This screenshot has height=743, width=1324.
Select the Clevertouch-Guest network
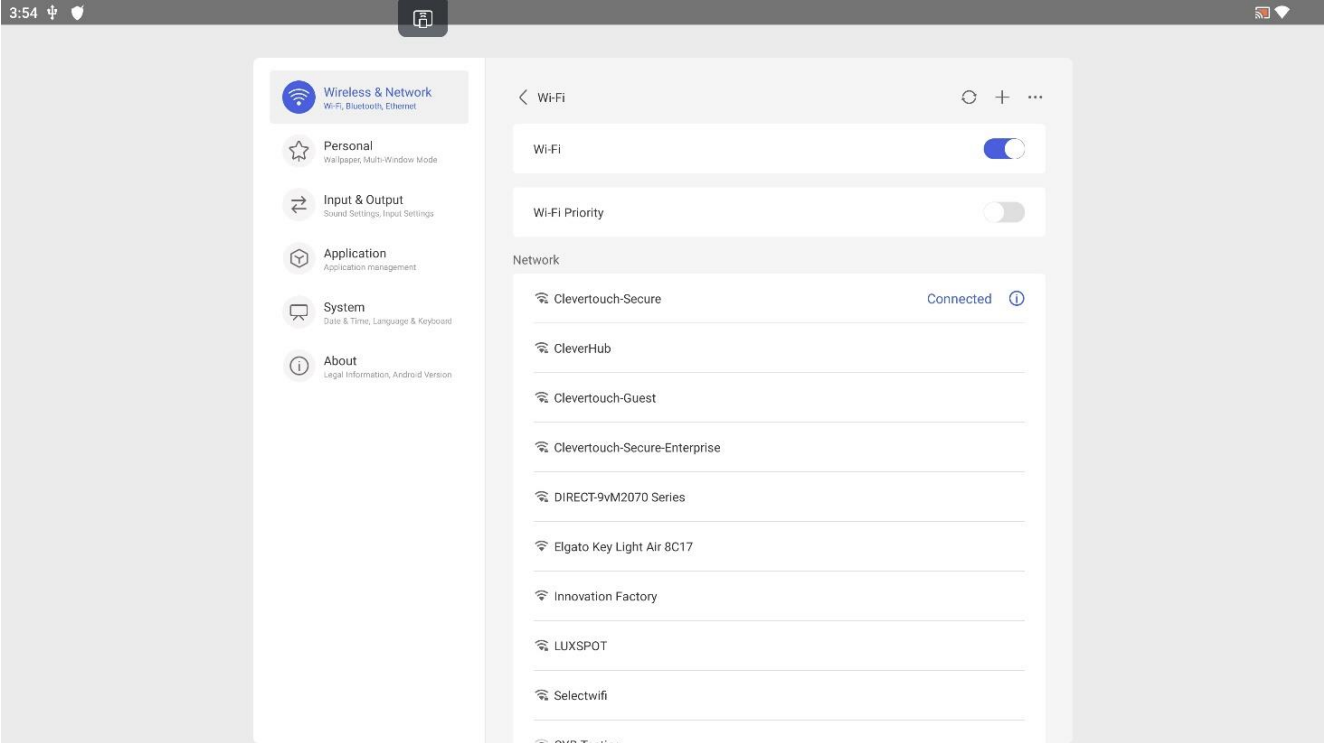[779, 398]
